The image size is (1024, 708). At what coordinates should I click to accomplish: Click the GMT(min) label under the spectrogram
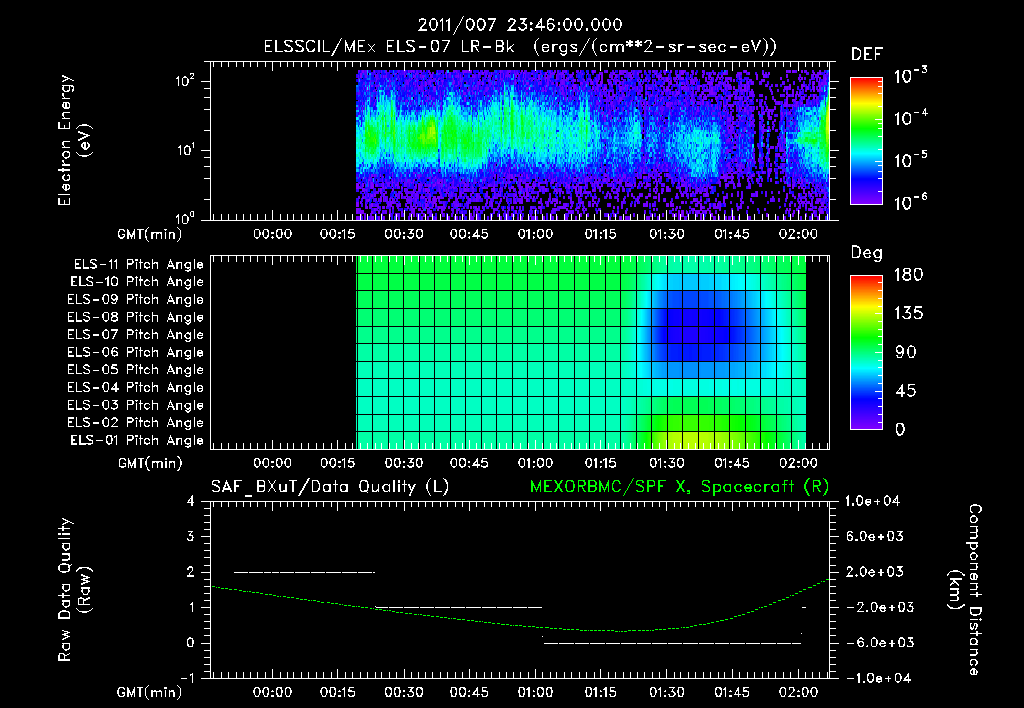pos(150,234)
